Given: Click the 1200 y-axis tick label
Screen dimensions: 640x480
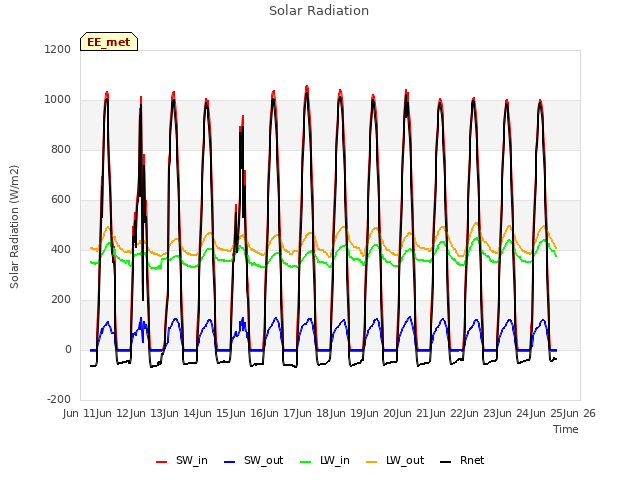Looking at the screenshot, I should click(x=58, y=49).
